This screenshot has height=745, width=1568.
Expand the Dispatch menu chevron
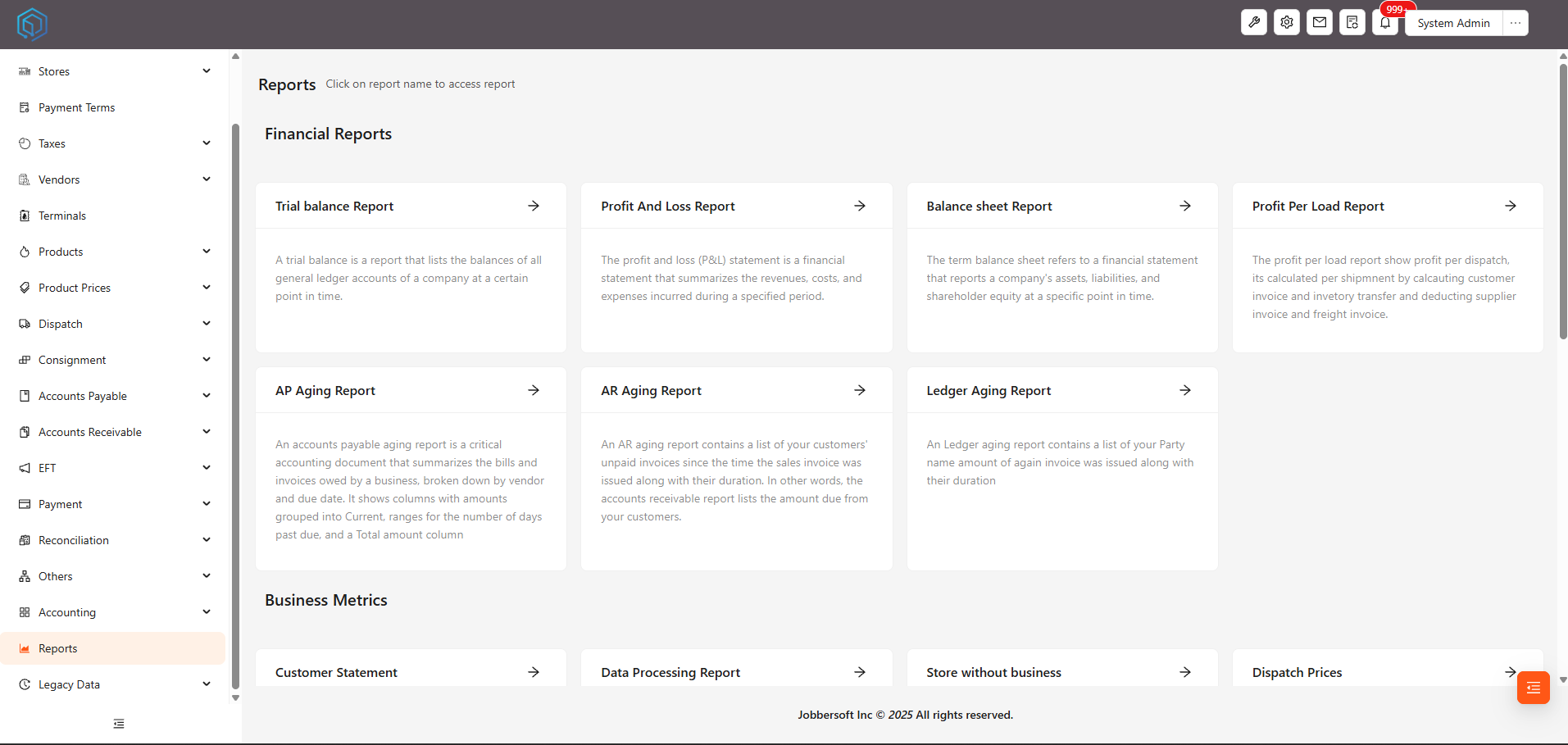[x=207, y=324]
